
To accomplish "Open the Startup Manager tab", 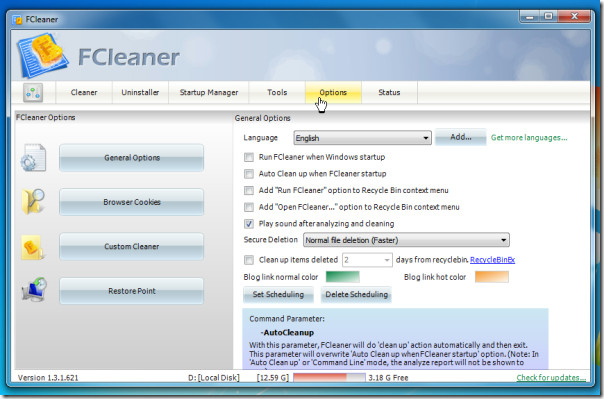I will [x=209, y=92].
